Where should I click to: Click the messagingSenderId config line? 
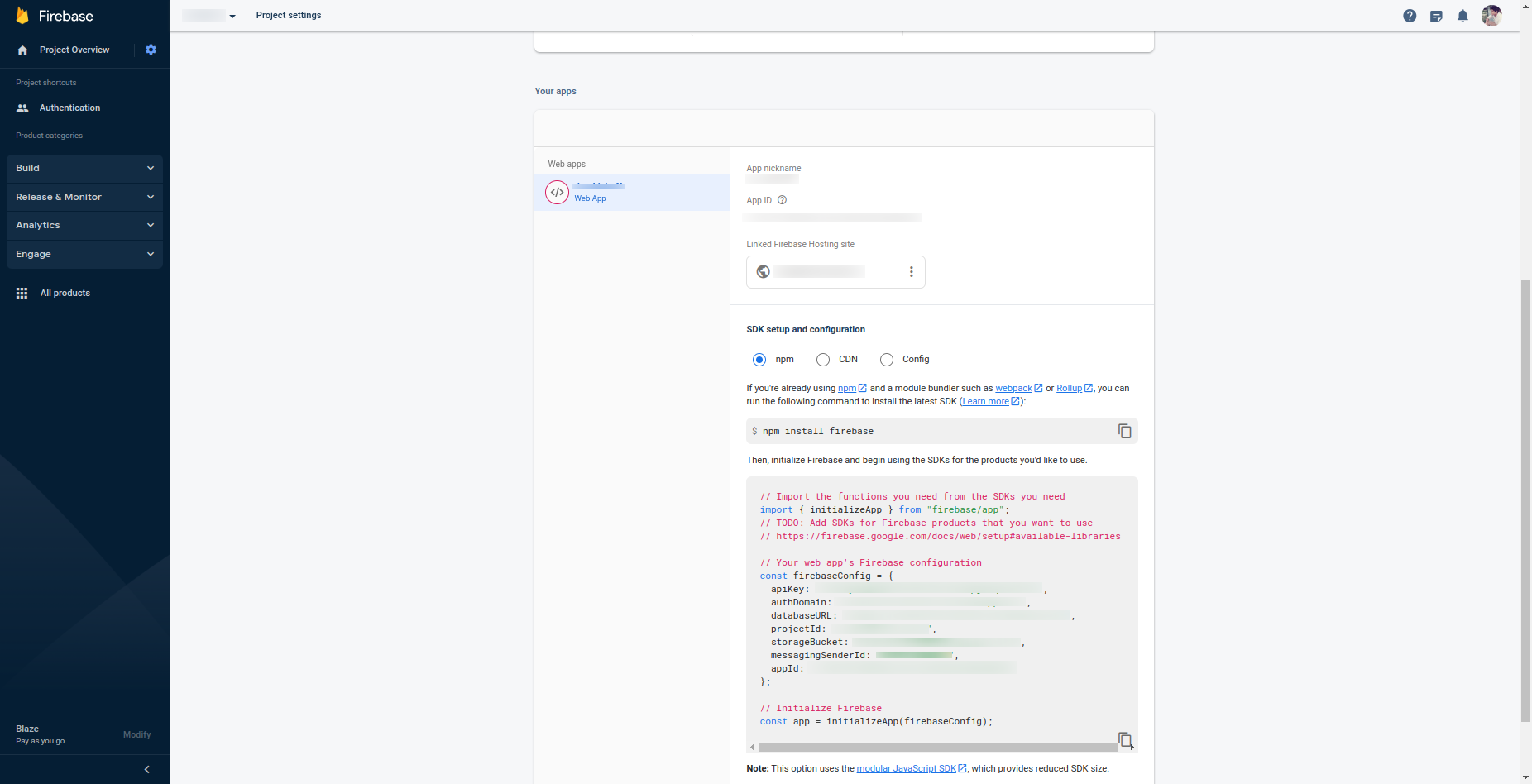pos(864,656)
